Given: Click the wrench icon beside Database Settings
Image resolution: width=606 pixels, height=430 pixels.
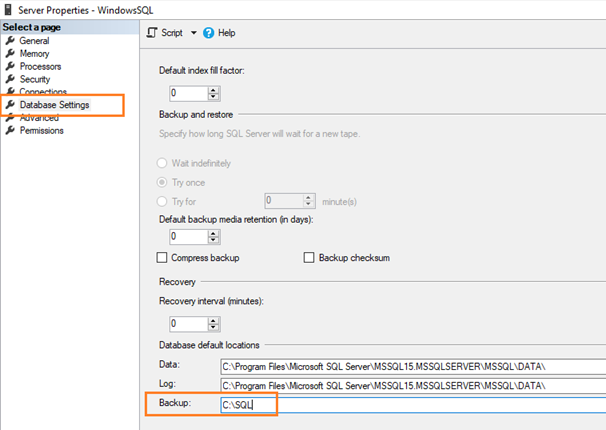Looking at the screenshot, I should click(x=10, y=104).
